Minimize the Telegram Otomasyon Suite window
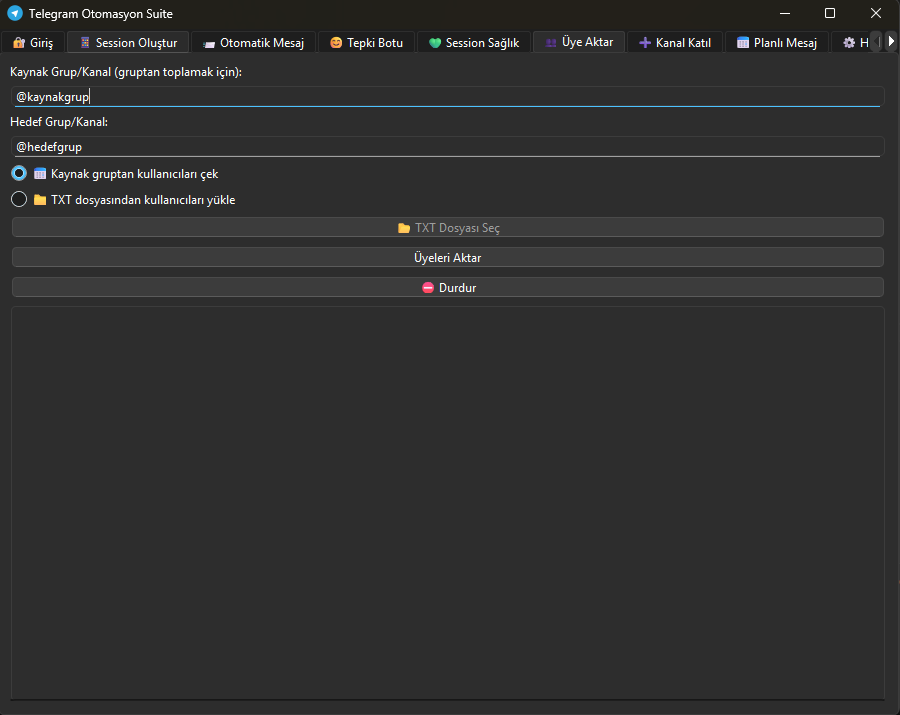900x715 pixels. [785, 13]
